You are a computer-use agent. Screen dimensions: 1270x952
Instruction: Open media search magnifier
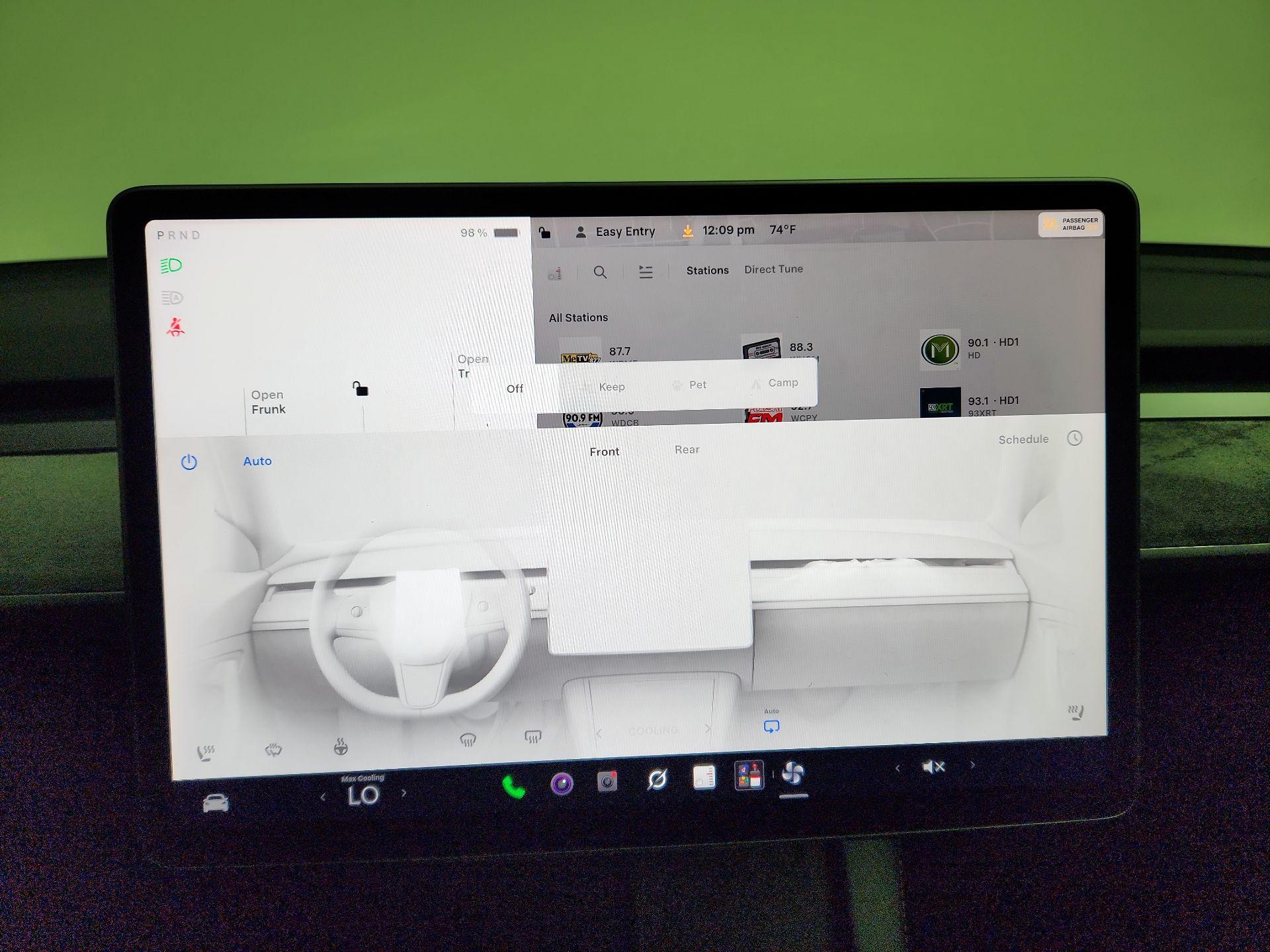click(600, 272)
